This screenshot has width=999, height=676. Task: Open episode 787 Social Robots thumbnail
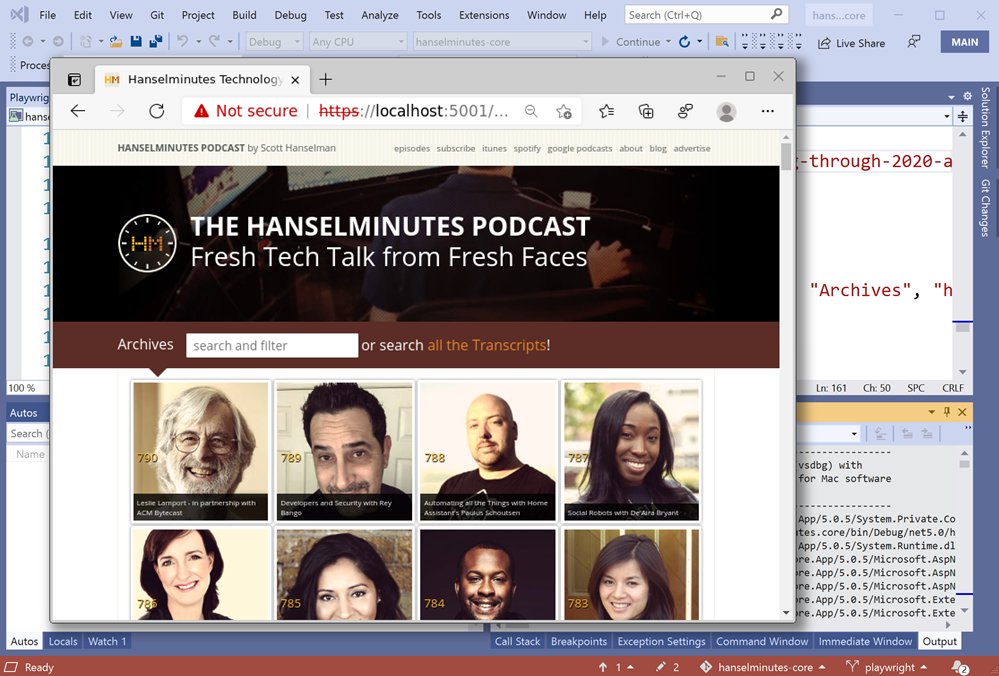pos(631,450)
